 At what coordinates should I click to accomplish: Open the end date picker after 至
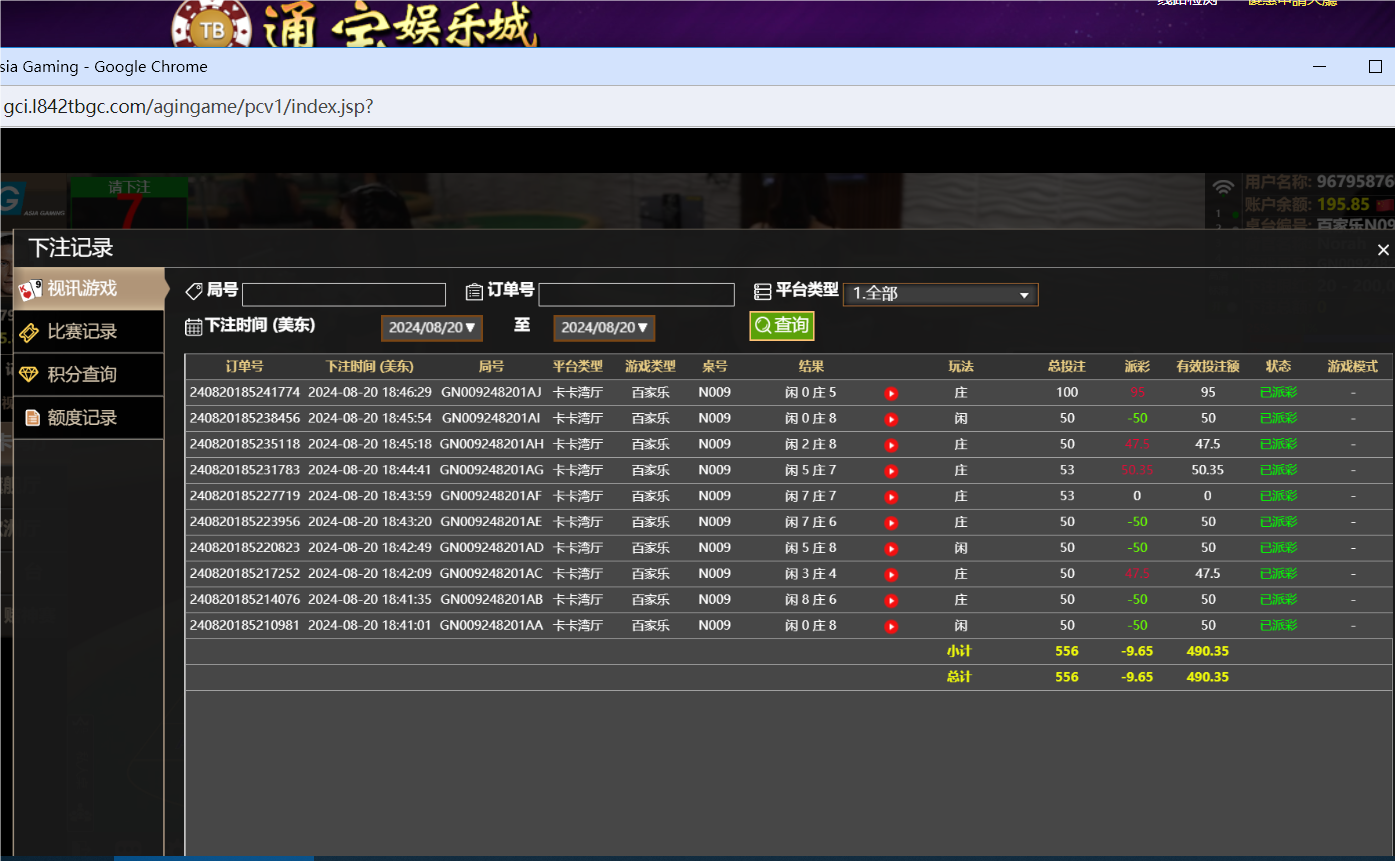[603, 327]
